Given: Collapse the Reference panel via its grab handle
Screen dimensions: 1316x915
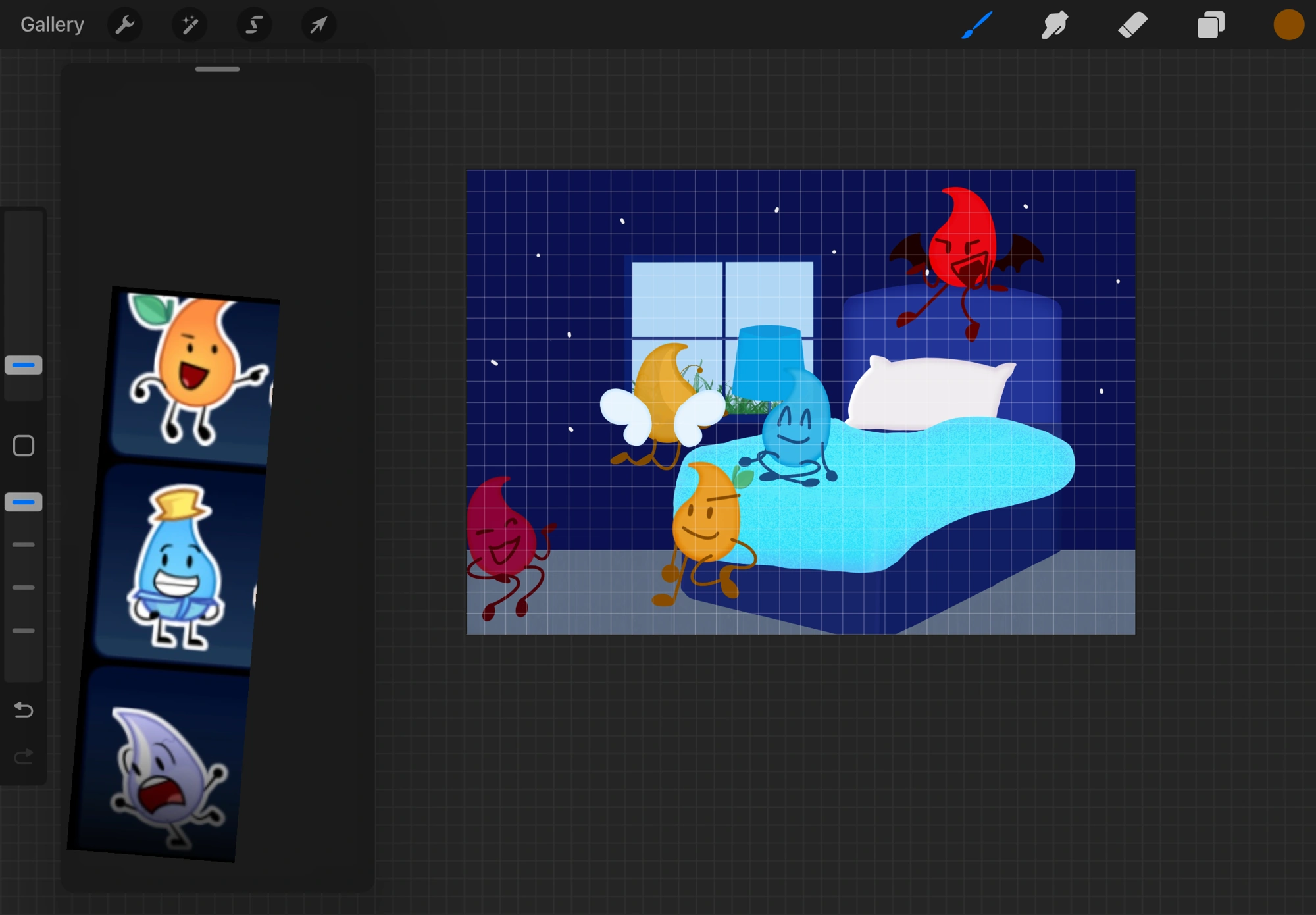Looking at the screenshot, I should point(217,68).
